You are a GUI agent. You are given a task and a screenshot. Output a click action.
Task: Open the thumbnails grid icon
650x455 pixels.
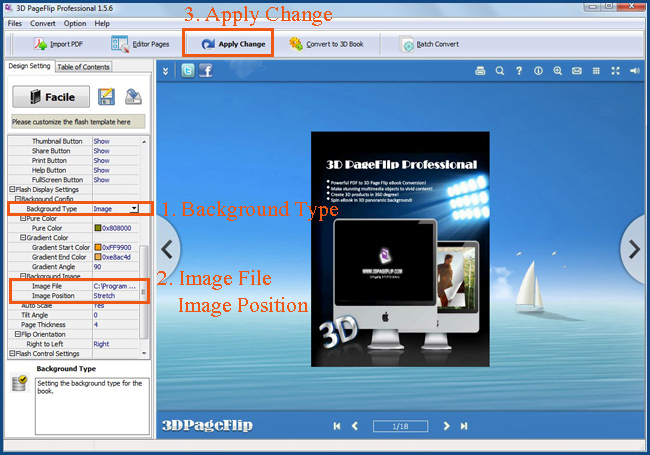(596, 71)
